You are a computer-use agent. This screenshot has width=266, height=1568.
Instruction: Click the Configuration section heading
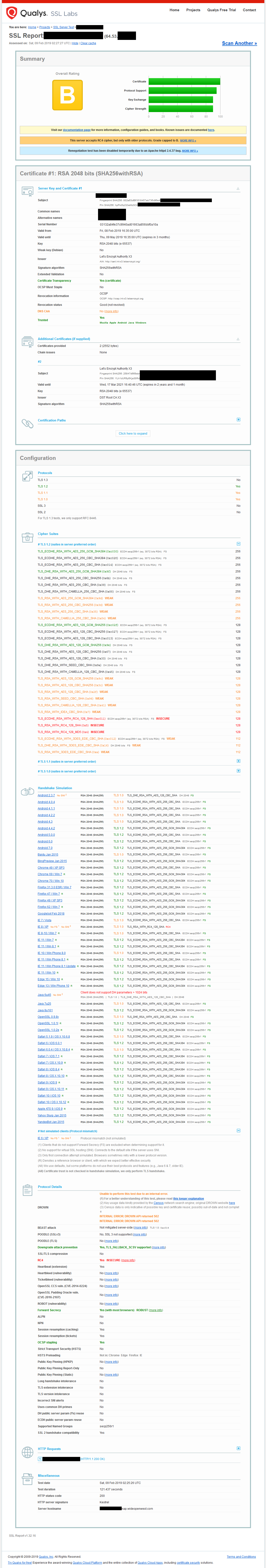(38, 458)
